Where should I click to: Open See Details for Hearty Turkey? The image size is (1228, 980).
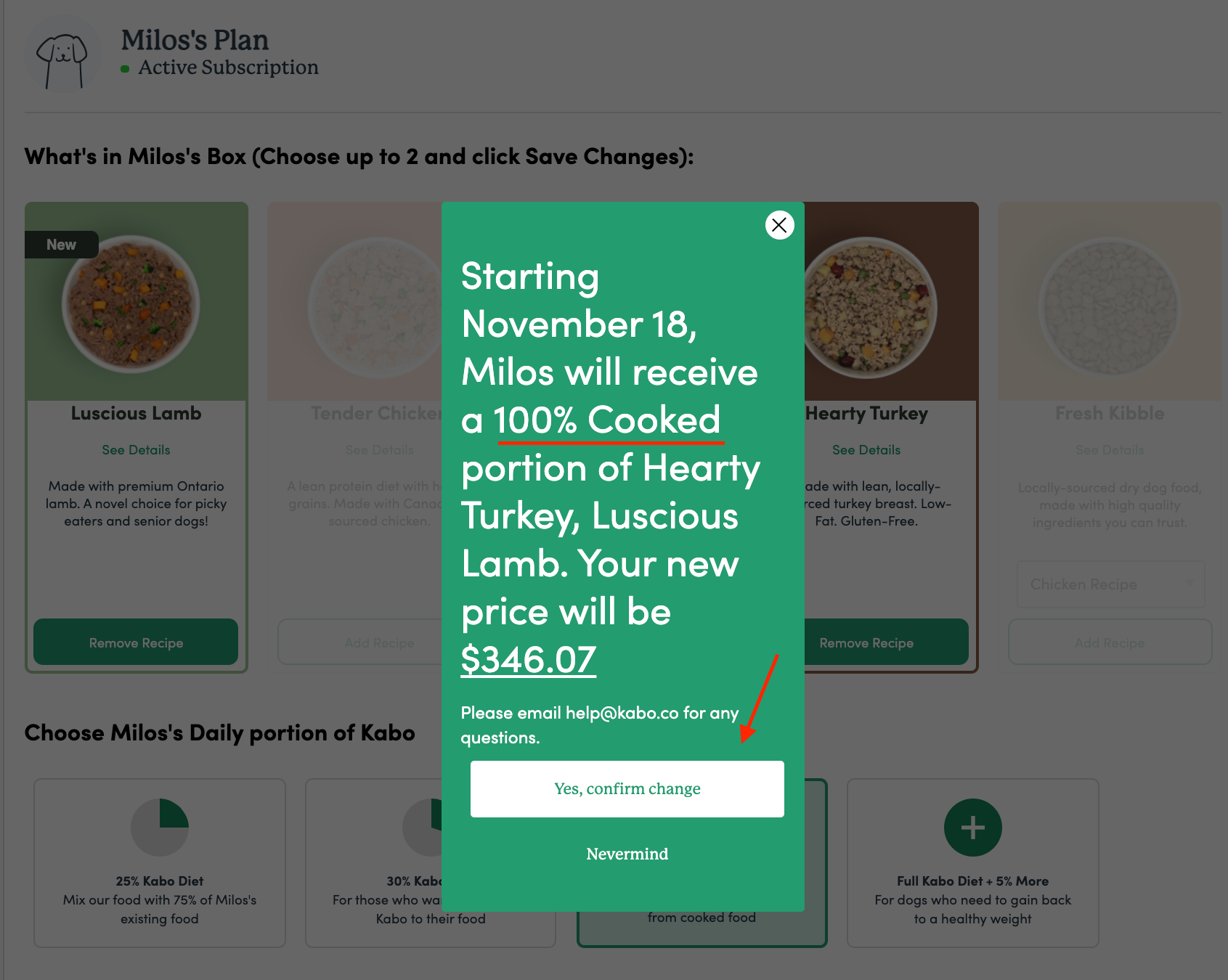(866, 450)
